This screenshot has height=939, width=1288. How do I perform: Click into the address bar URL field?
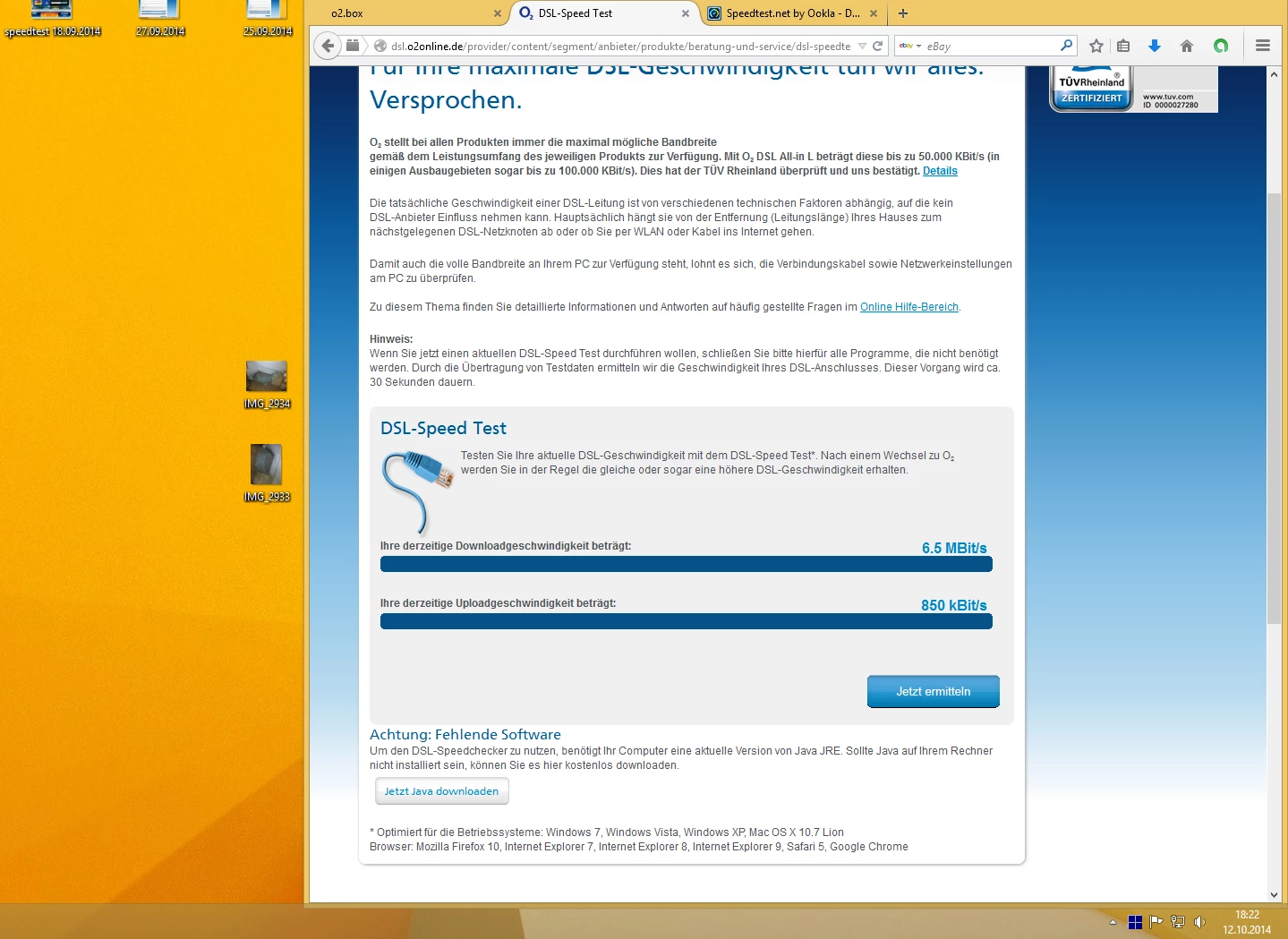[622, 46]
